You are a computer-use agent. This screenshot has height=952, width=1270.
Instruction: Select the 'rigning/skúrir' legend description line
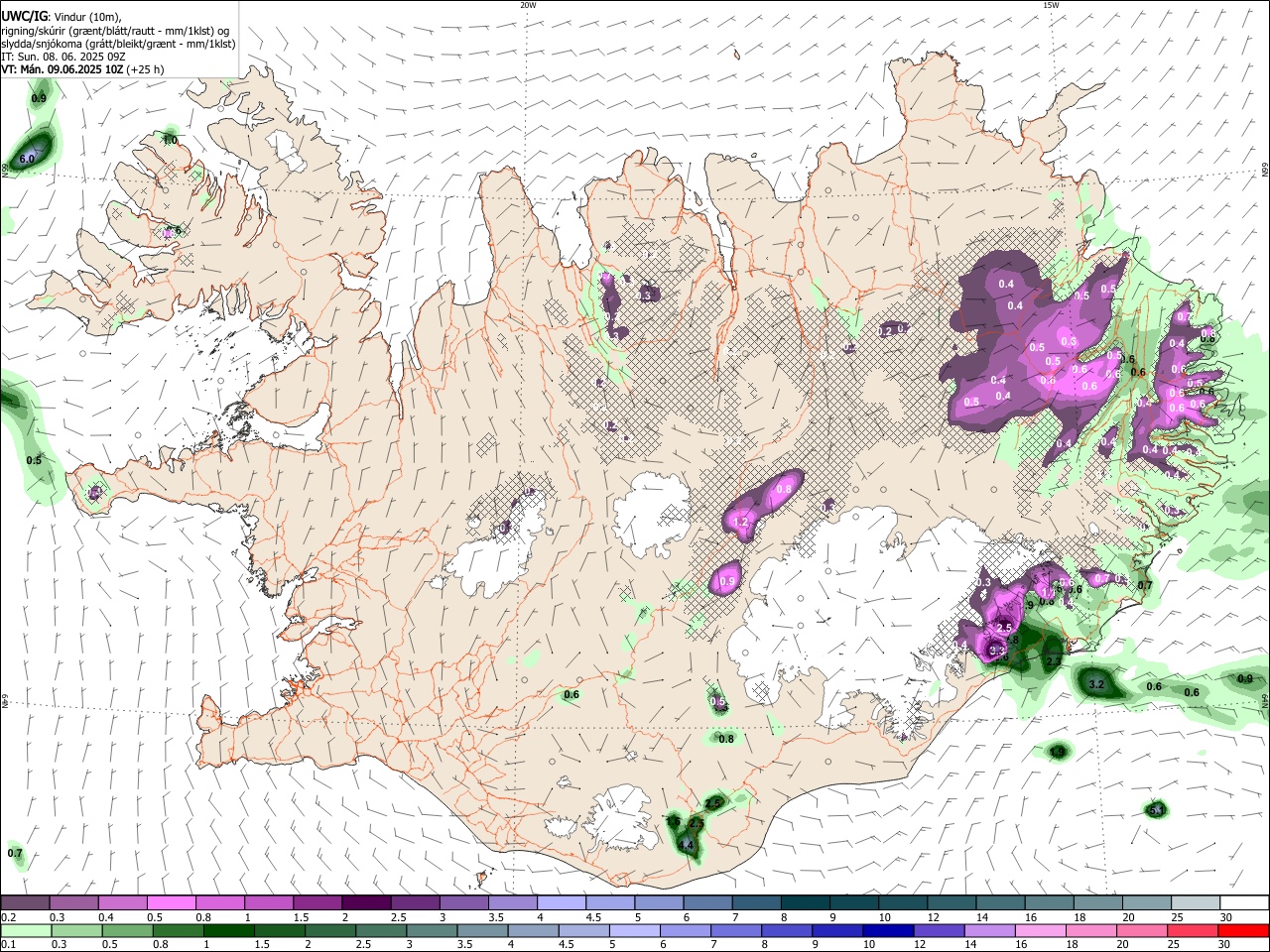click(x=115, y=30)
